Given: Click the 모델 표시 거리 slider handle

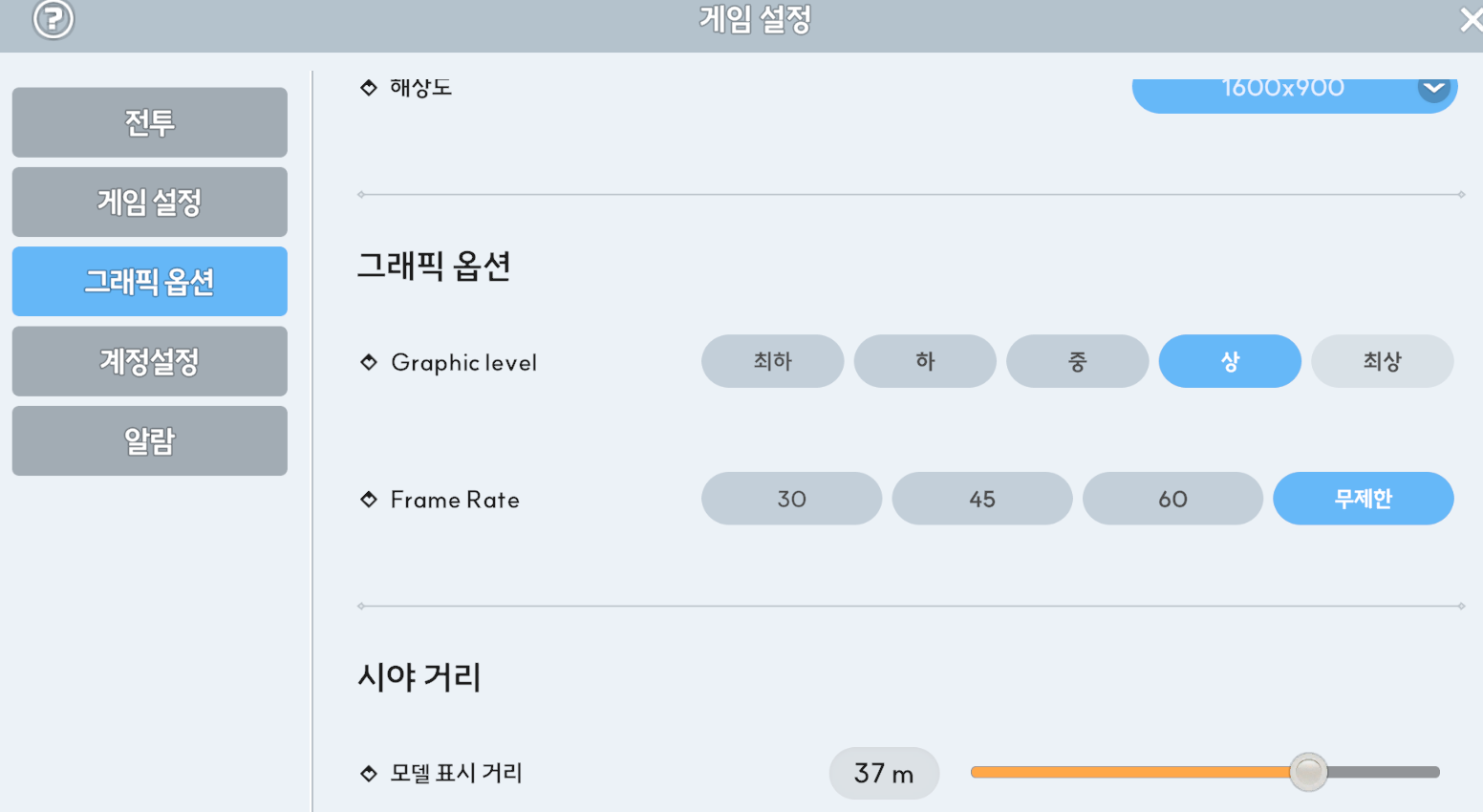Looking at the screenshot, I should (1308, 772).
